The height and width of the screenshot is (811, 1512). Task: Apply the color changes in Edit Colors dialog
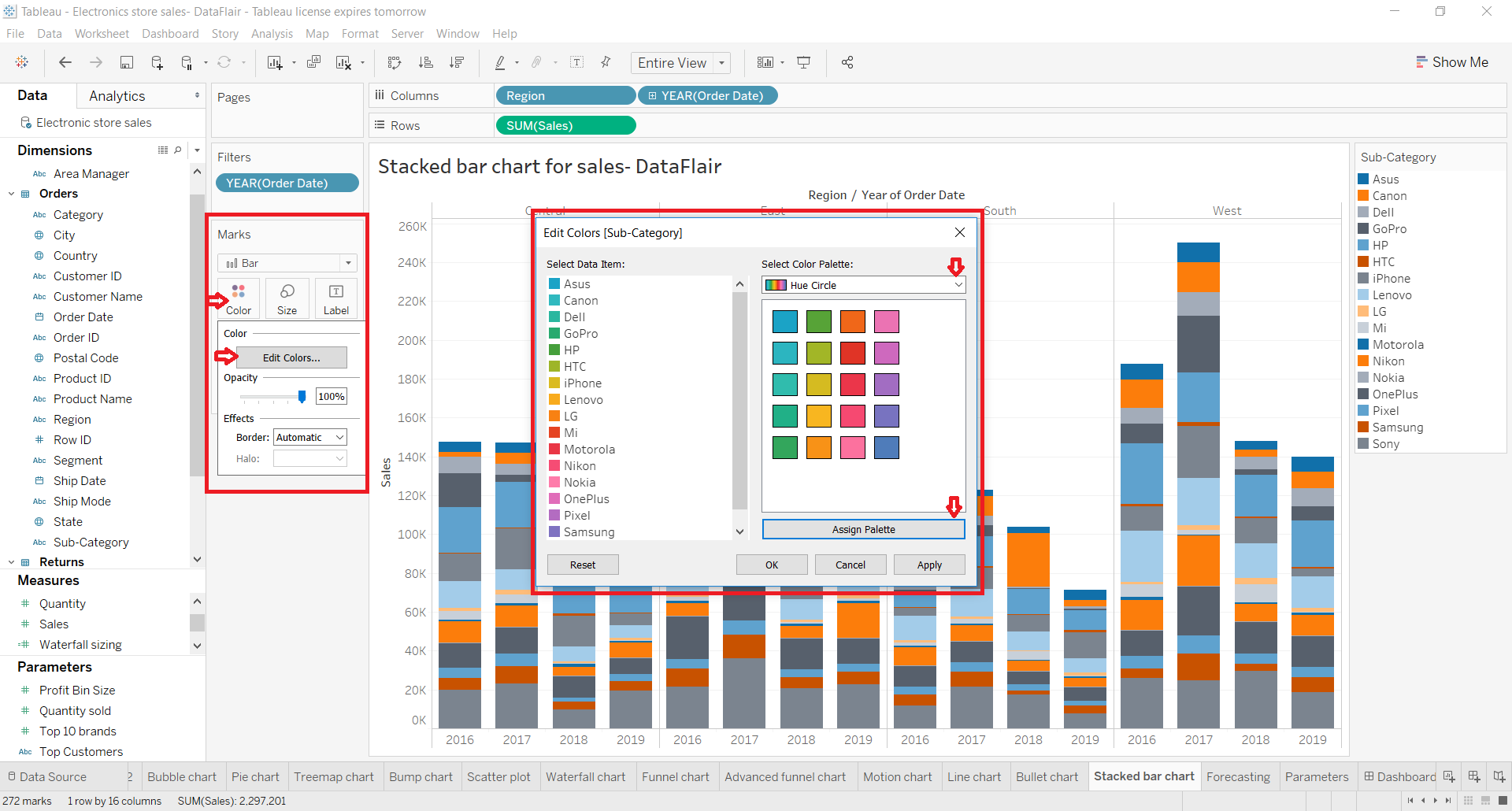pos(928,565)
